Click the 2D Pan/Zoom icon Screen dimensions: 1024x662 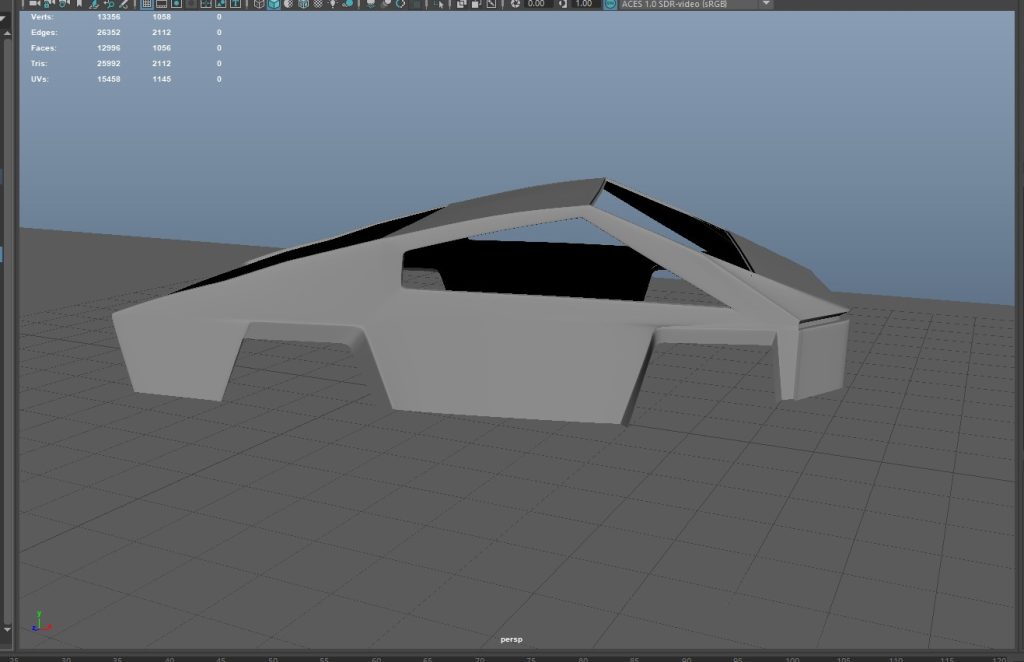coord(109,4)
